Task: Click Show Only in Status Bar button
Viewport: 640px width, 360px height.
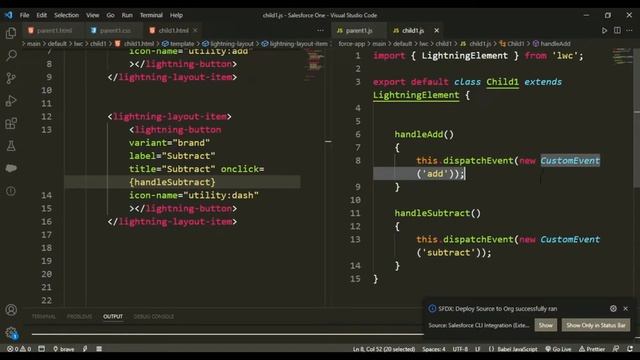Action: tap(596, 325)
